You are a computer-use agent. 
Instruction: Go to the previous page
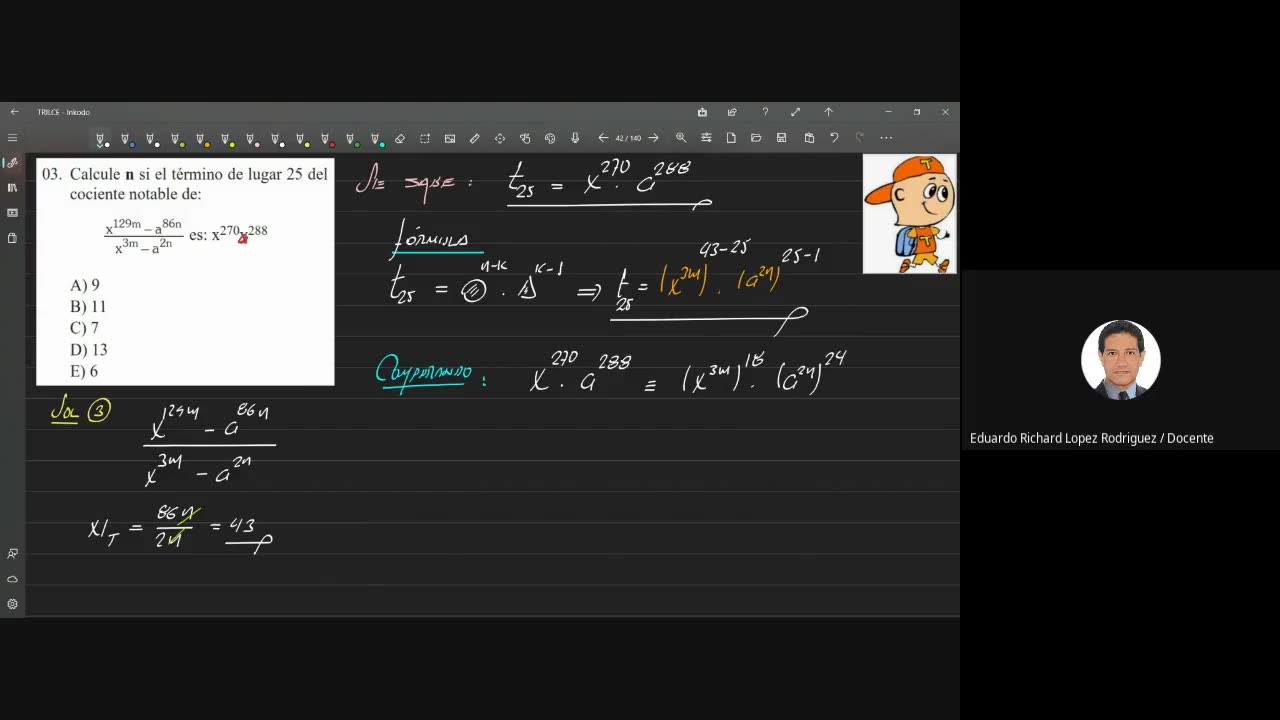[x=603, y=138]
